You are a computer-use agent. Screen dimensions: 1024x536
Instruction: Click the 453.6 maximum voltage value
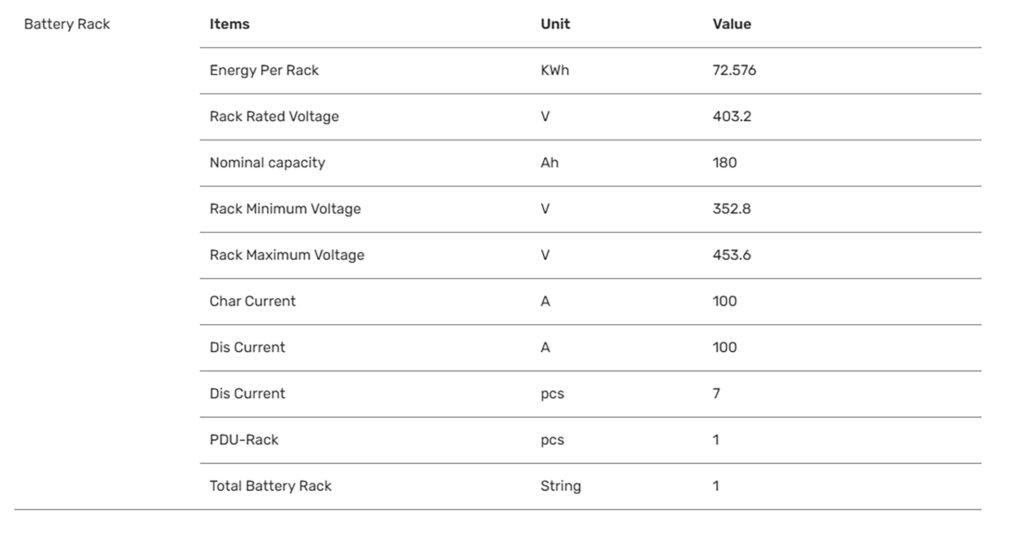coord(732,255)
